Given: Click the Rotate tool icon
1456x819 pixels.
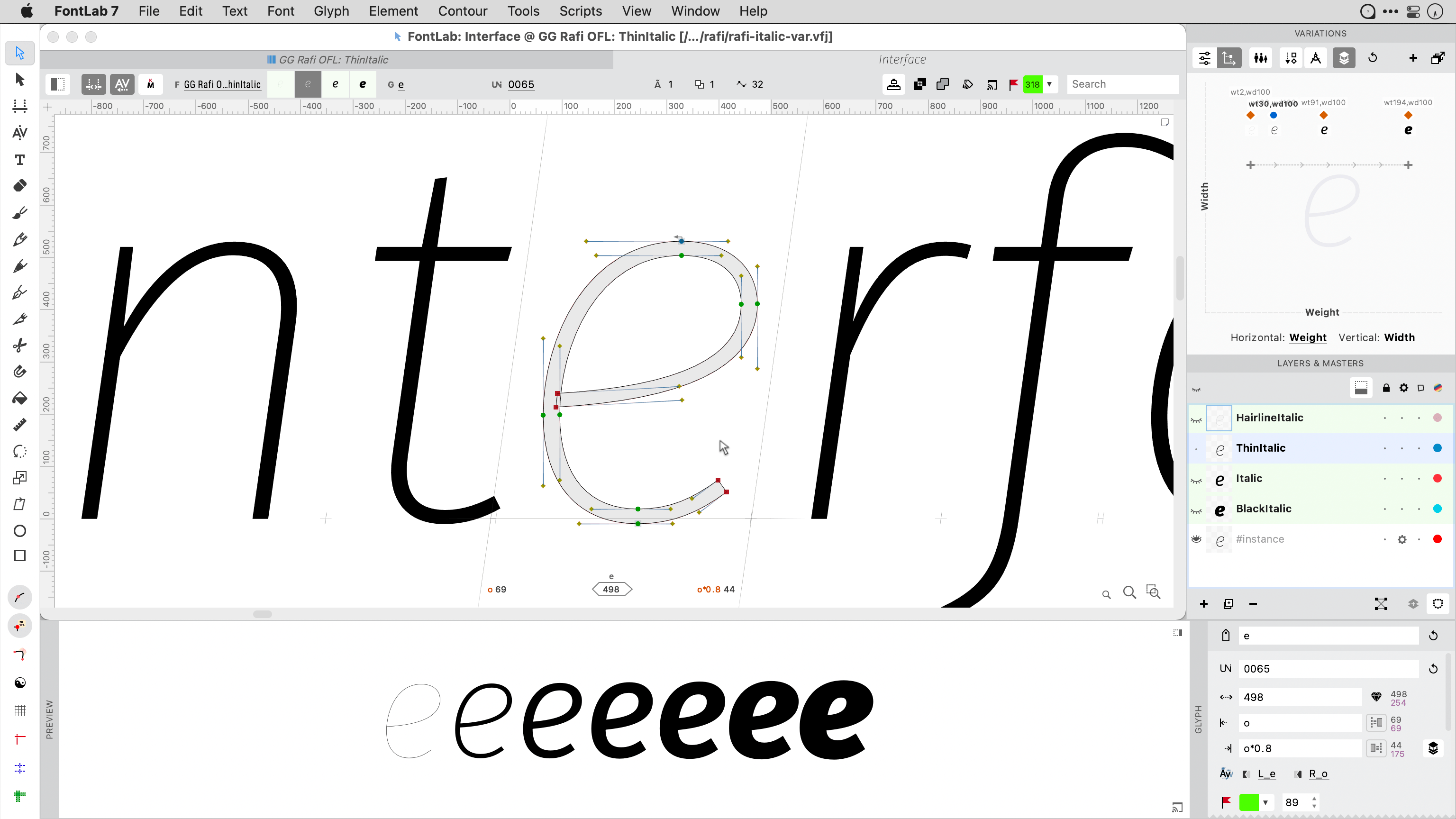Looking at the screenshot, I should [x=20, y=452].
